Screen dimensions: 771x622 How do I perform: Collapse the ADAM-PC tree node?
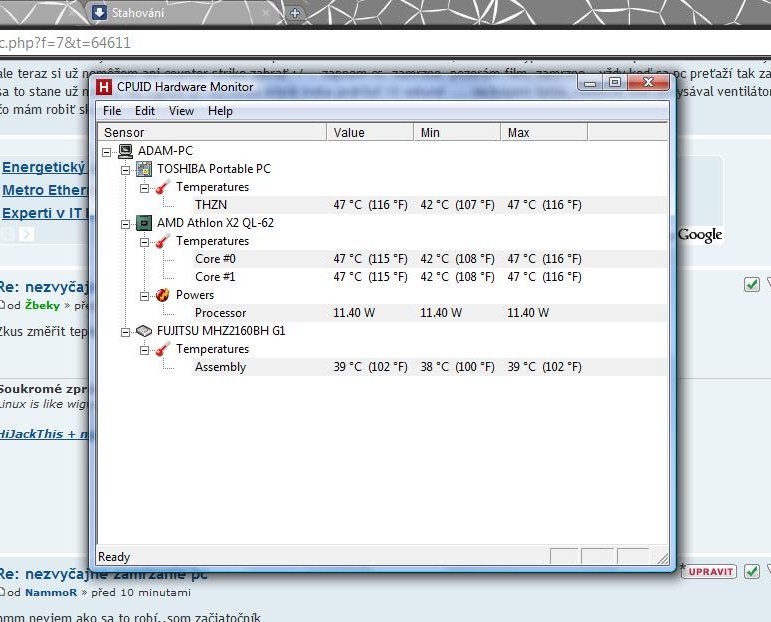click(x=107, y=152)
